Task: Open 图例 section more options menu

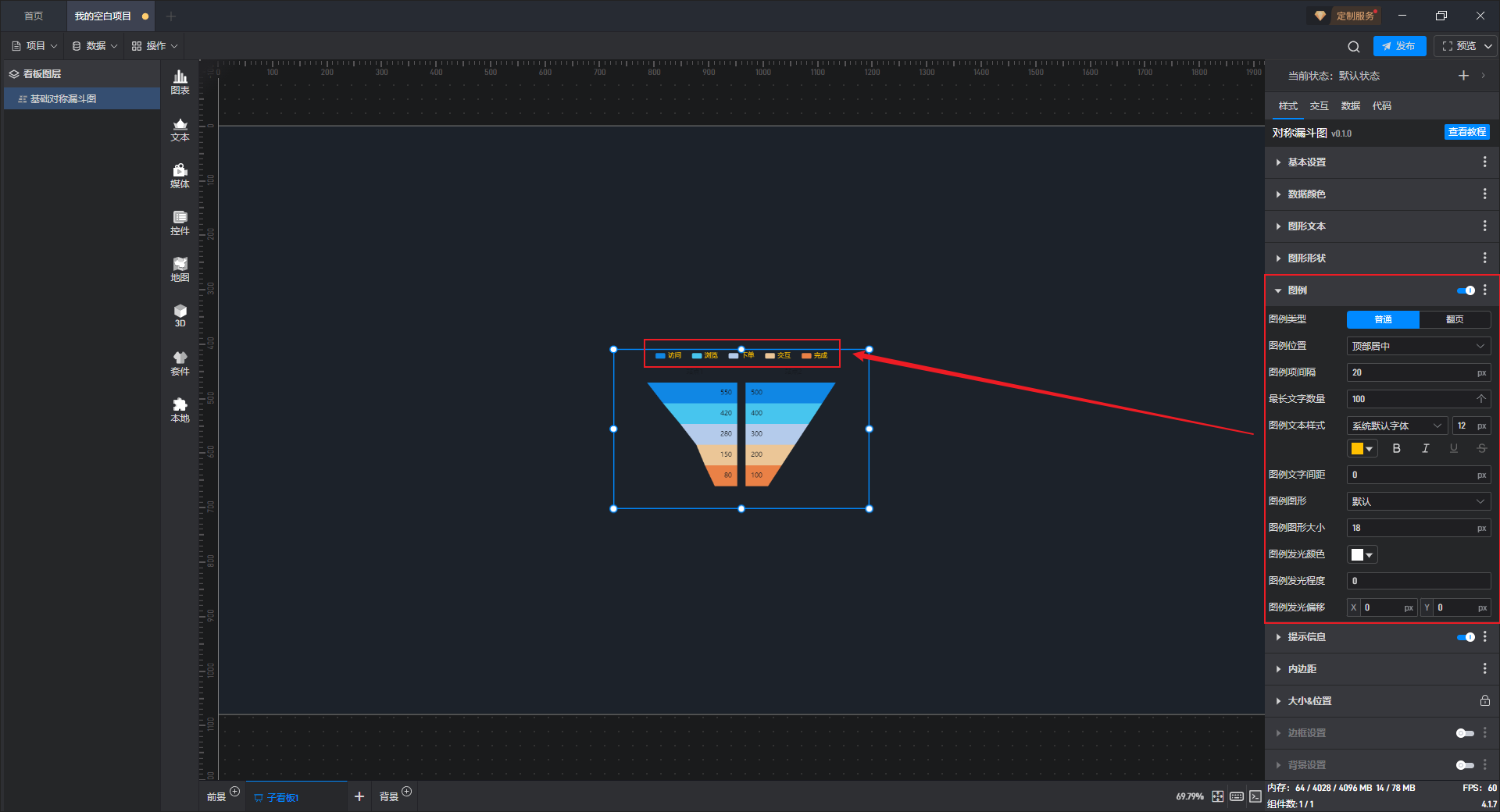Action: point(1484,290)
